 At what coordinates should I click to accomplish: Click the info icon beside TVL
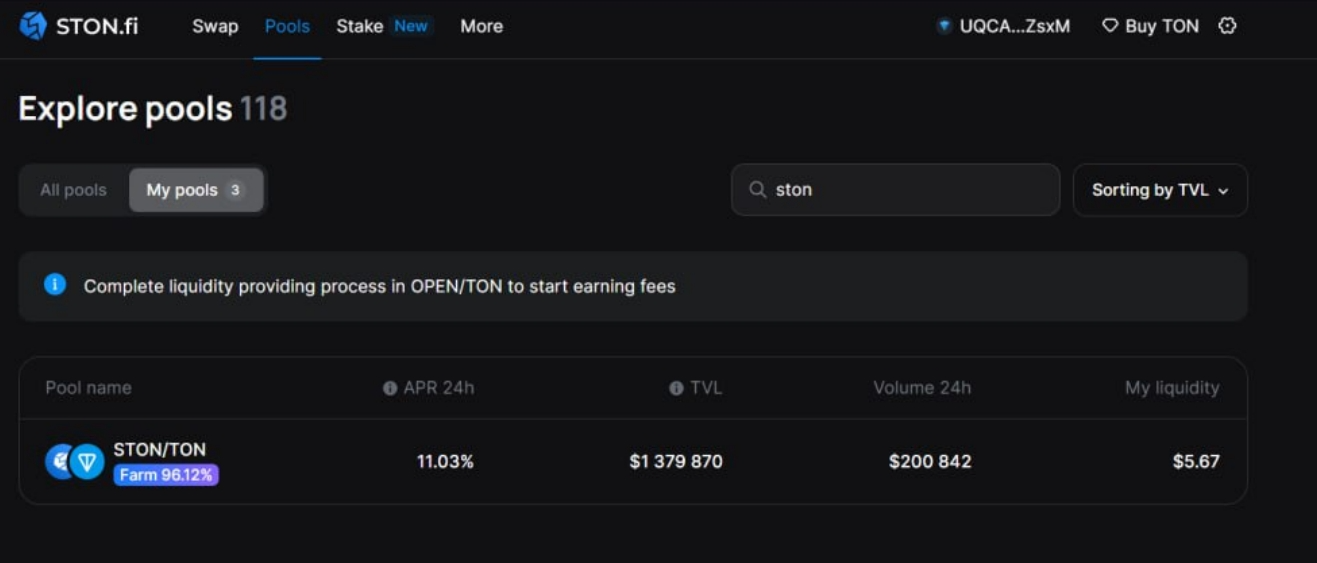click(676, 388)
